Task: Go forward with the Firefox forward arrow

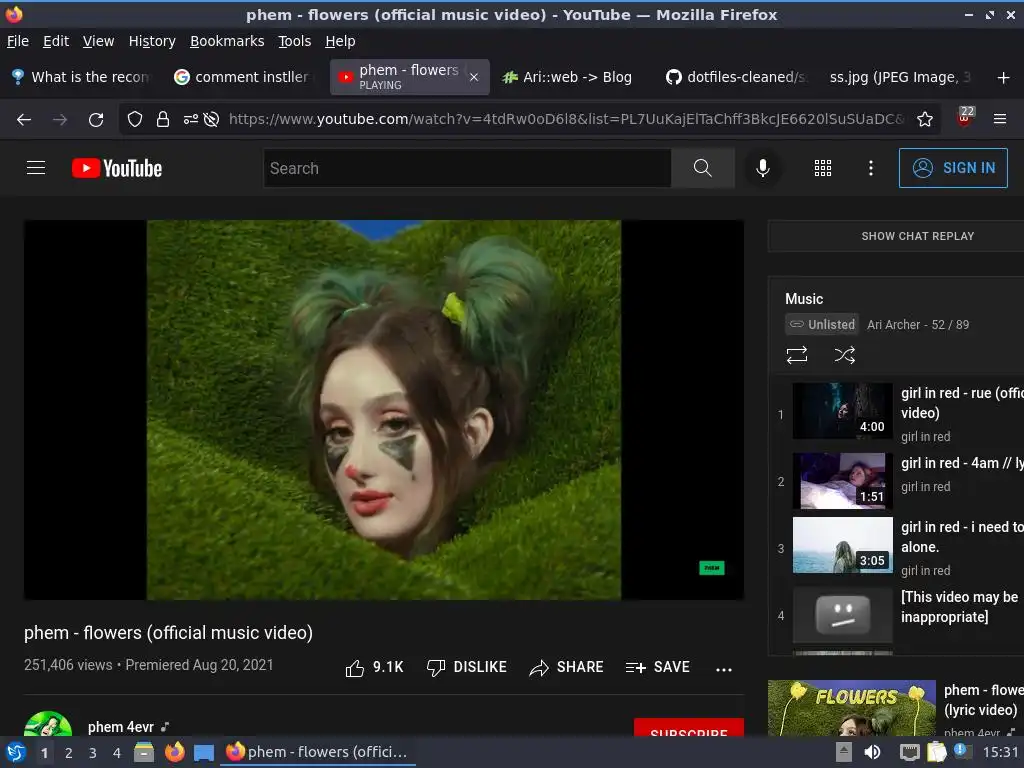Action: [60, 120]
